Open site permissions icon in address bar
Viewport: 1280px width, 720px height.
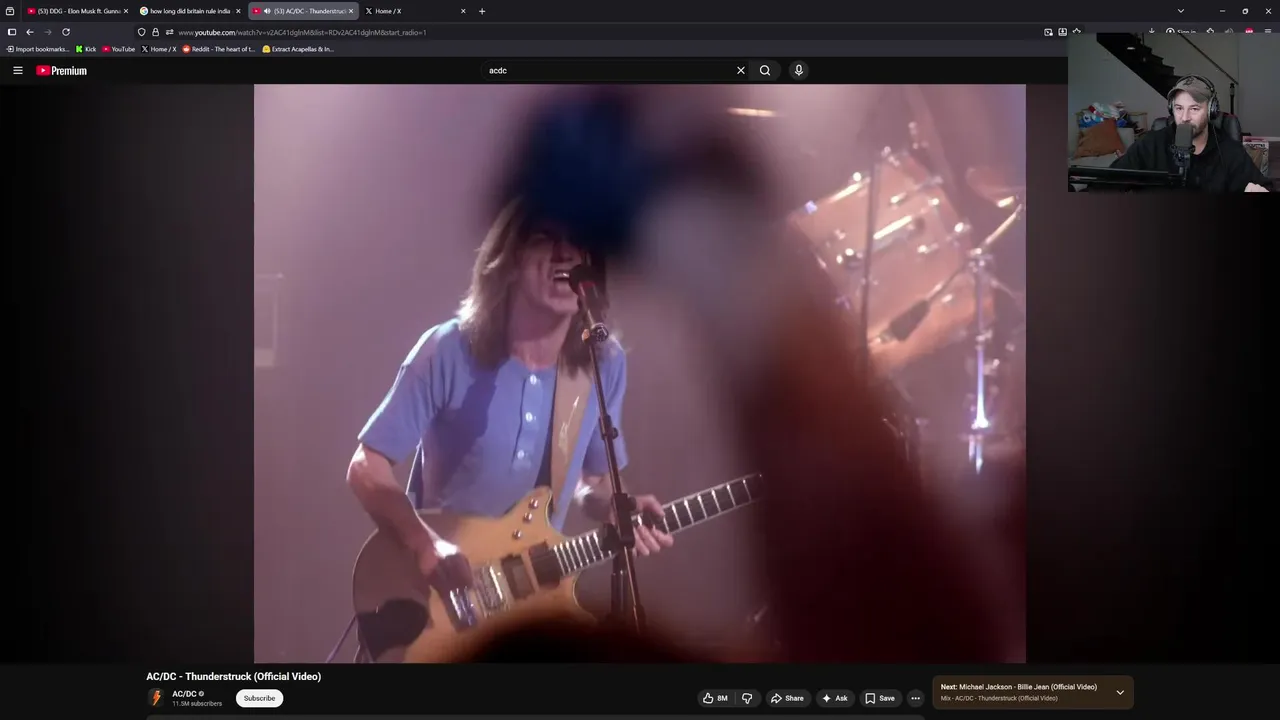click(x=169, y=32)
